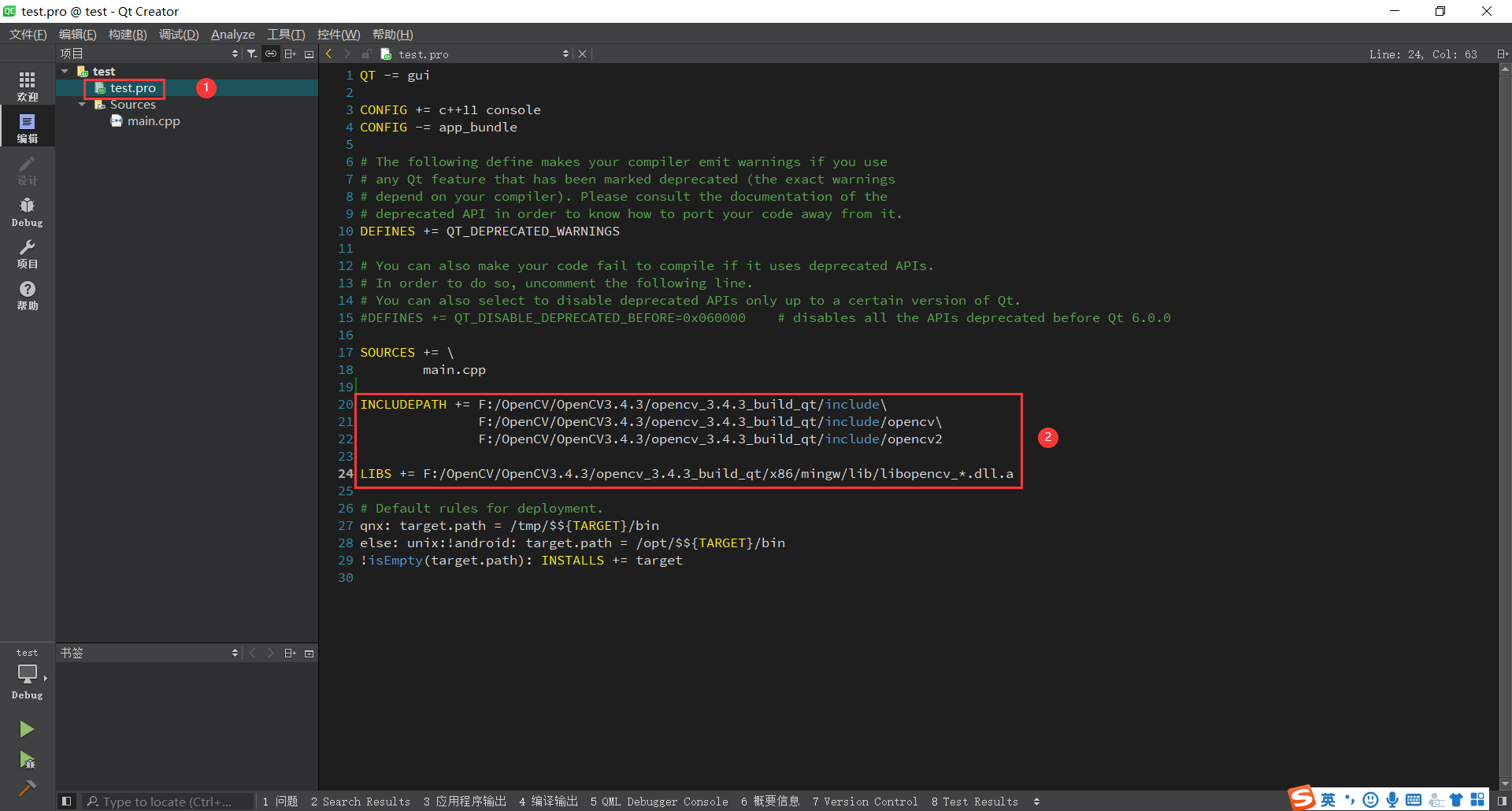Screen dimensions: 1512x811
Task: Show the 8 Test Results pane
Action: [975, 801]
